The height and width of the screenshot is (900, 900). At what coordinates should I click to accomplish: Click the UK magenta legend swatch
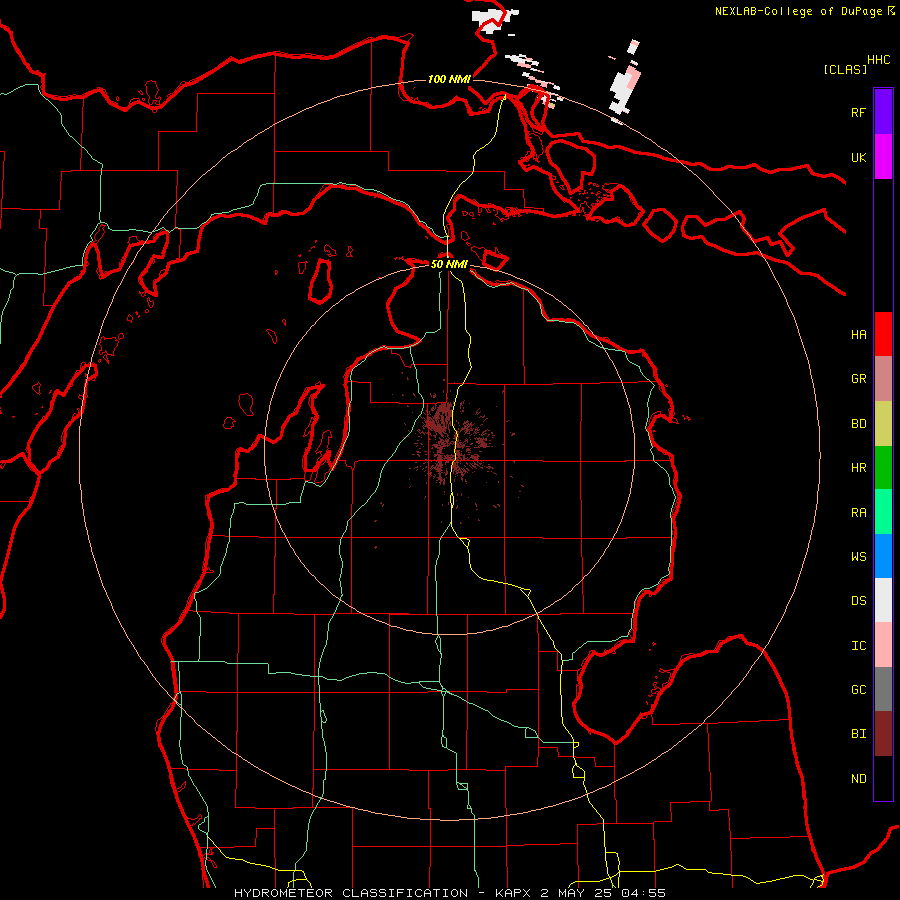(883, 157)
